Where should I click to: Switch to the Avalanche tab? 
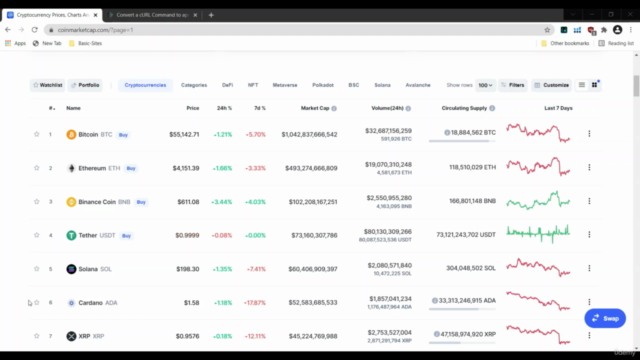[x=418, y=85]
